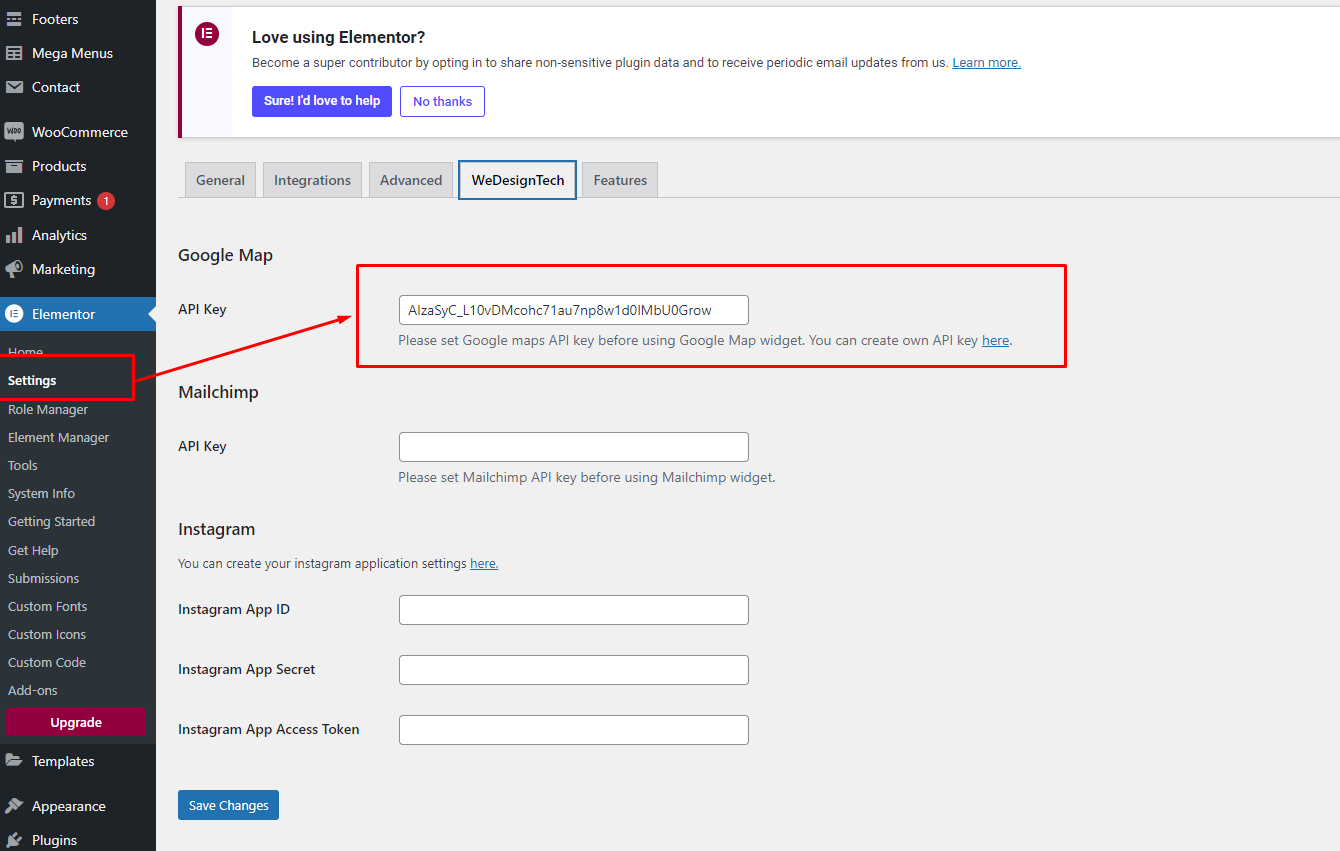
Task: Open the WooCommerce menu
Action: [78, 132]
